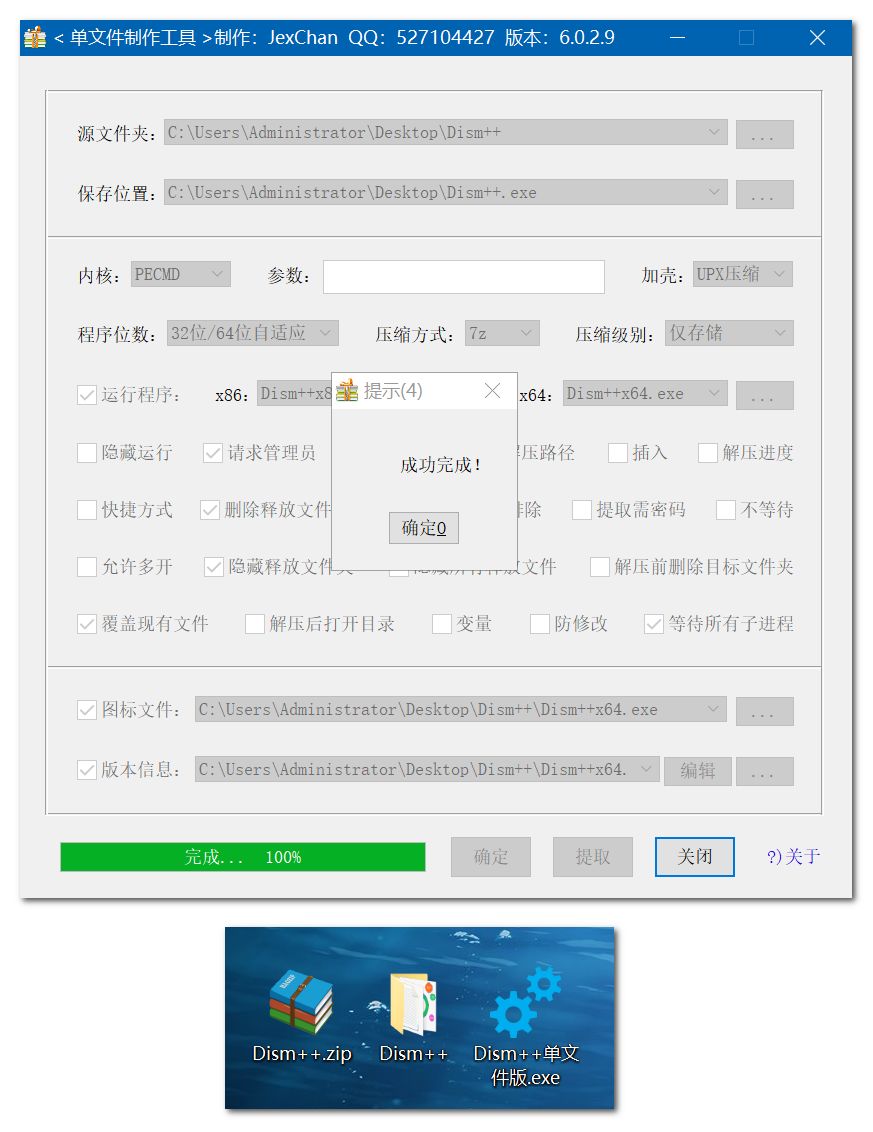Toggle the 等待所有子进程 checkbox
The height and width of the screenshot is (1132, 873).
(653, 624)
